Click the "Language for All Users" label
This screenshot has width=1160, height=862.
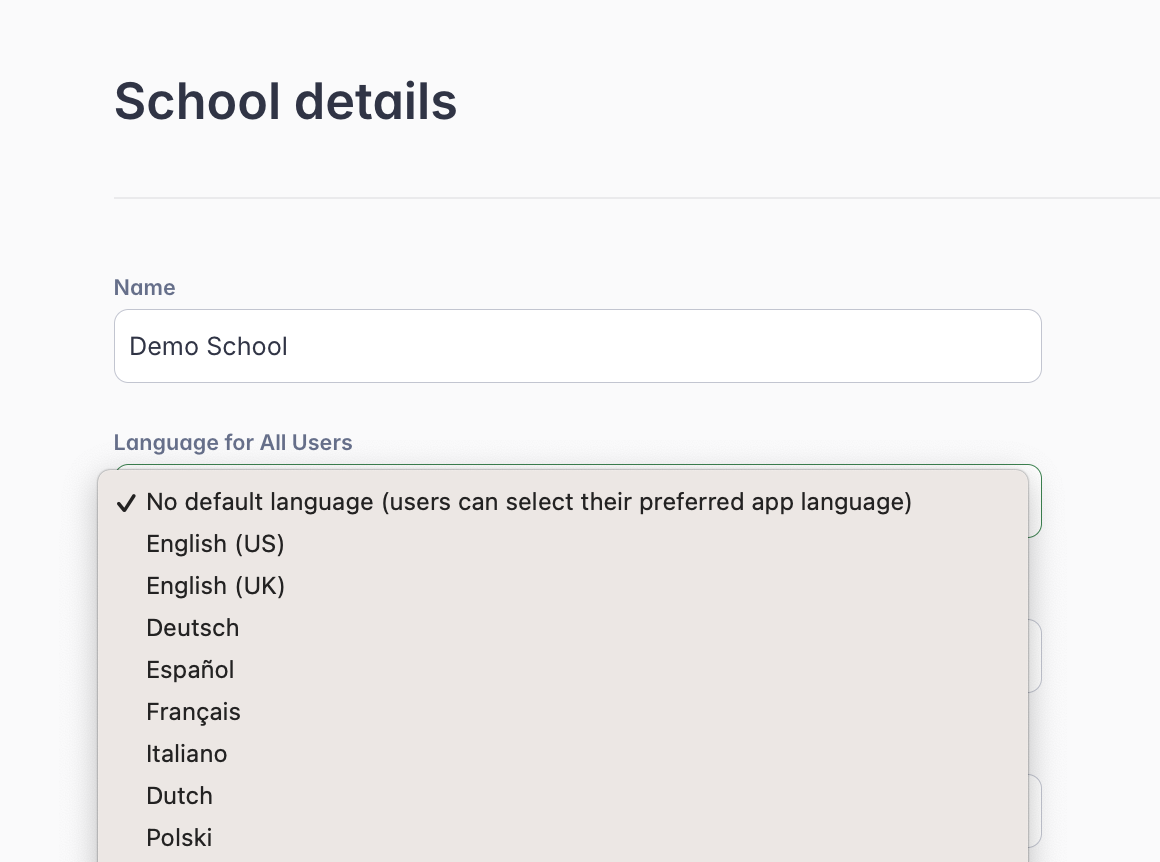[233, 442]
